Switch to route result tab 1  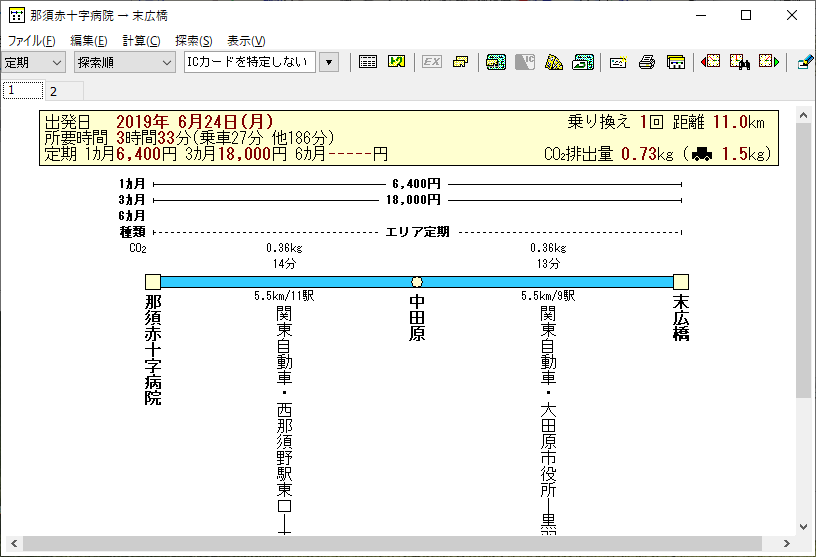point(23,91)
